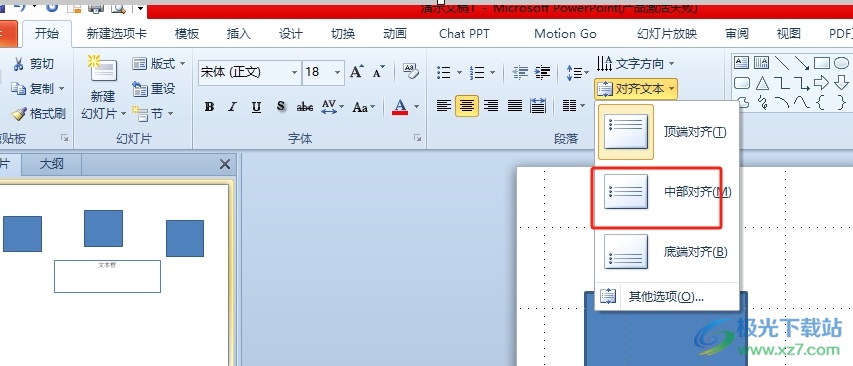Open the Copy (复制) dropdown arrow

tap(61, 88)
